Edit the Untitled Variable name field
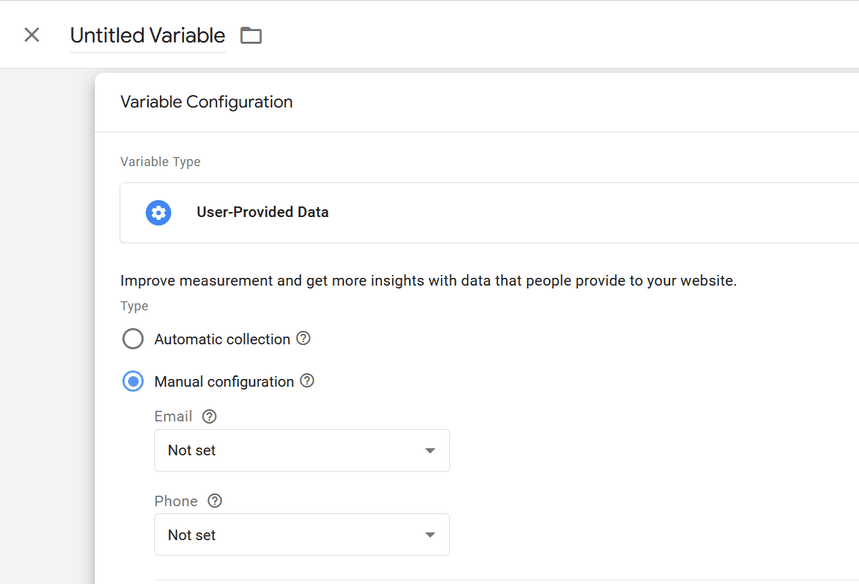Viewport: 859px width, 584px height. point(147,36)
